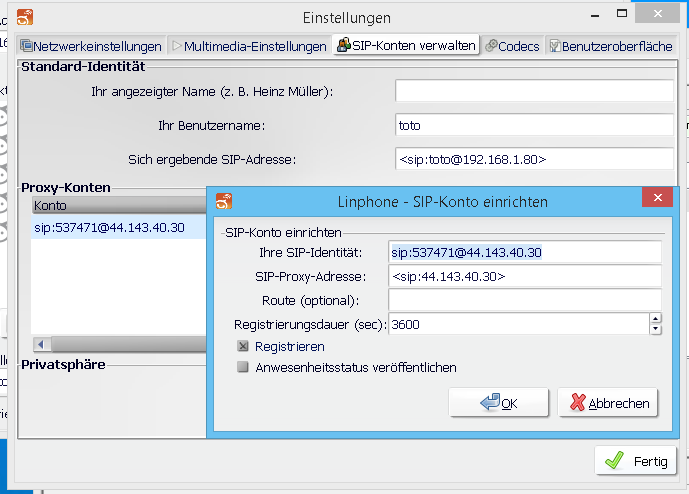Open the Codecs tab
Screen dimensions: 689x494
(x=512, y=46)
